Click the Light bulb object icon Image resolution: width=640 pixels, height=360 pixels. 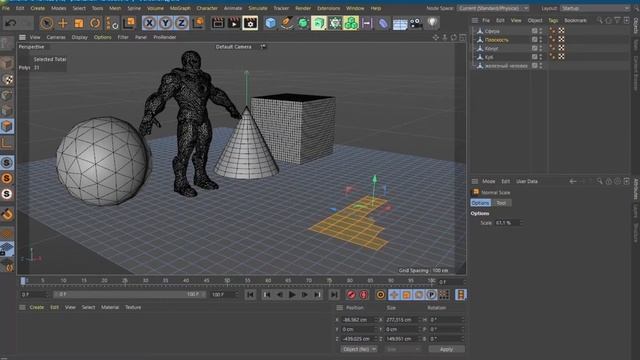pos(432,23)
